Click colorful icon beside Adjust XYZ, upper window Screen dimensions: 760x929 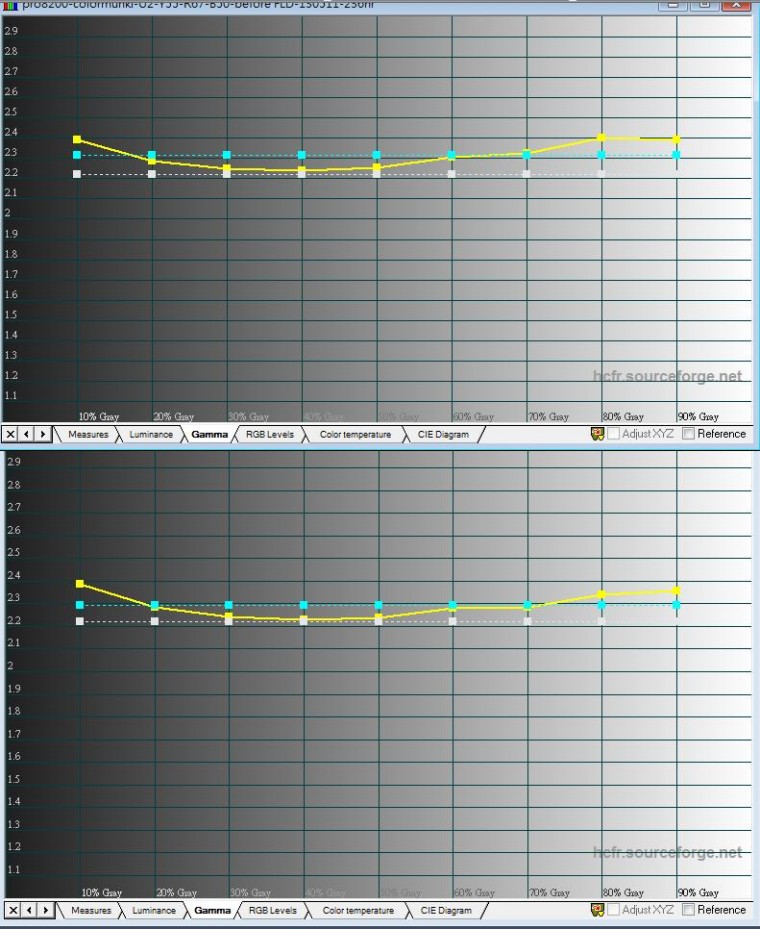pyautogui.click(x=597, y=434)
